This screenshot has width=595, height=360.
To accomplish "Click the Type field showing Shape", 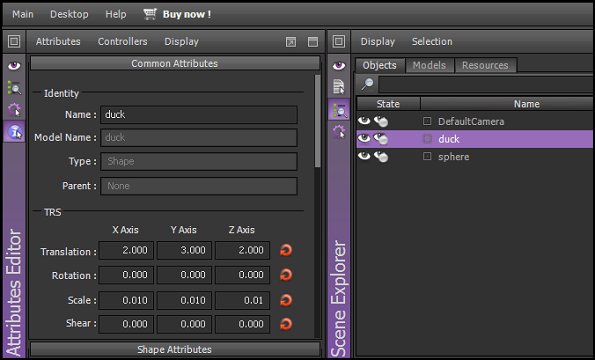I will 199,161.
